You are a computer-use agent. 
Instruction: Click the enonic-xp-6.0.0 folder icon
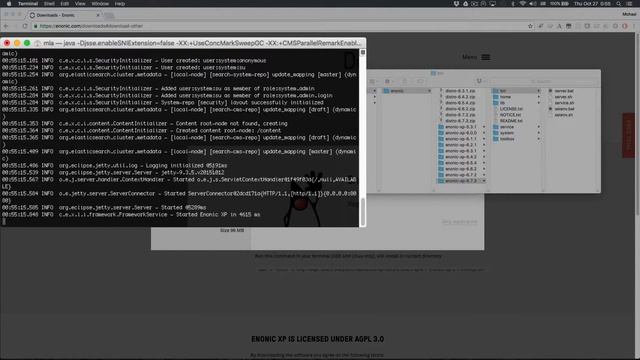(441, 133)
